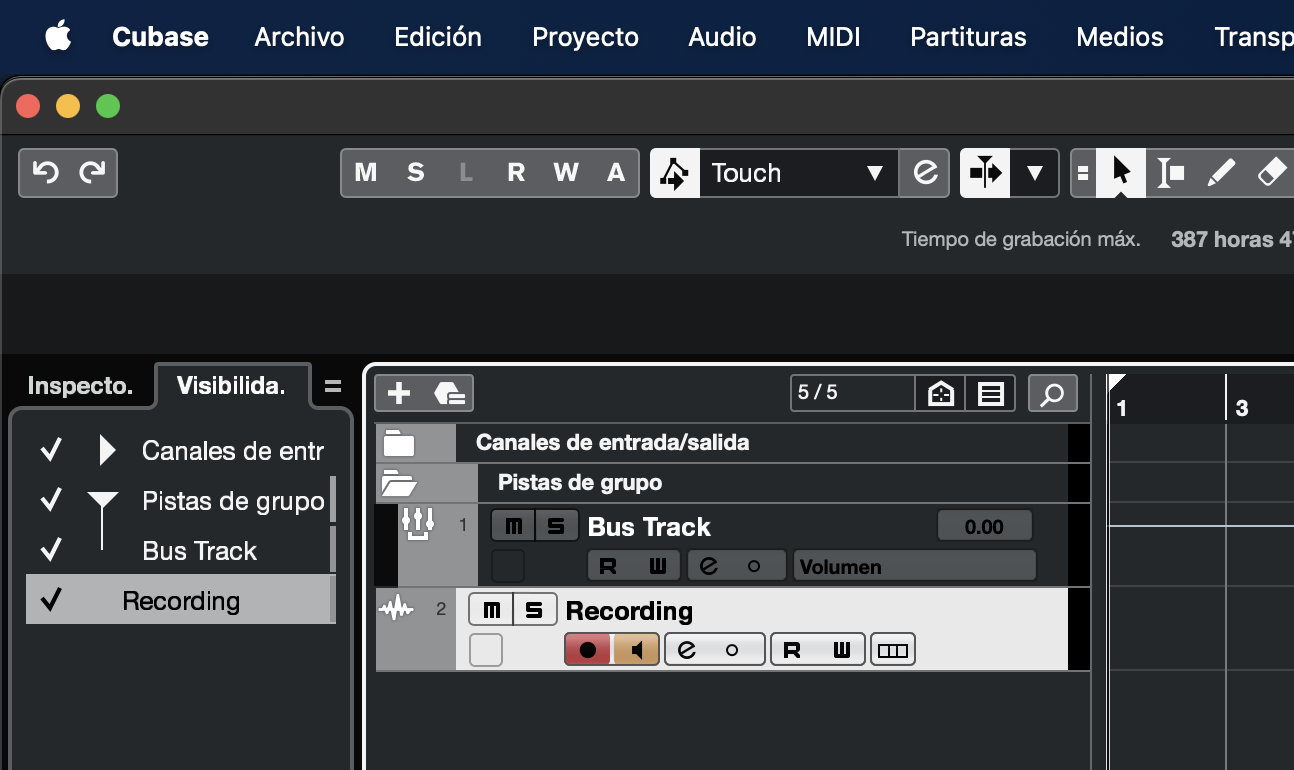Switch to the Inspecto. tab

pyautogui.click(x=79, y=386)
